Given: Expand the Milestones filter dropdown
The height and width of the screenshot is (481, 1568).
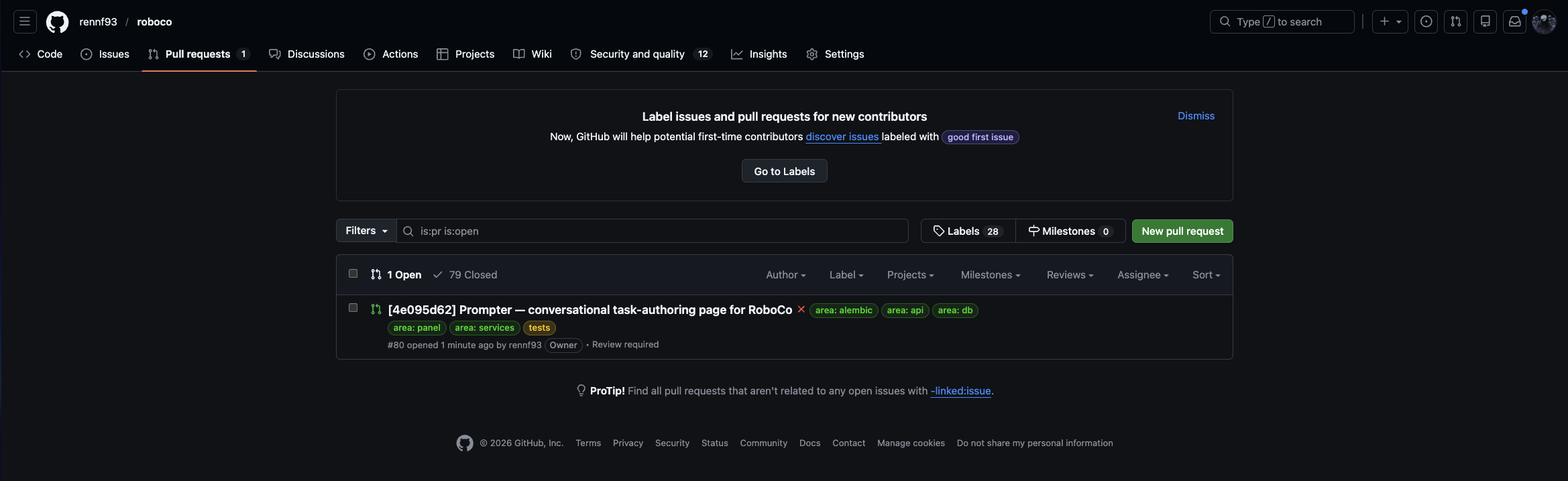Looking at the screenshot, I should pyautogui.click(x=991, y=275).
